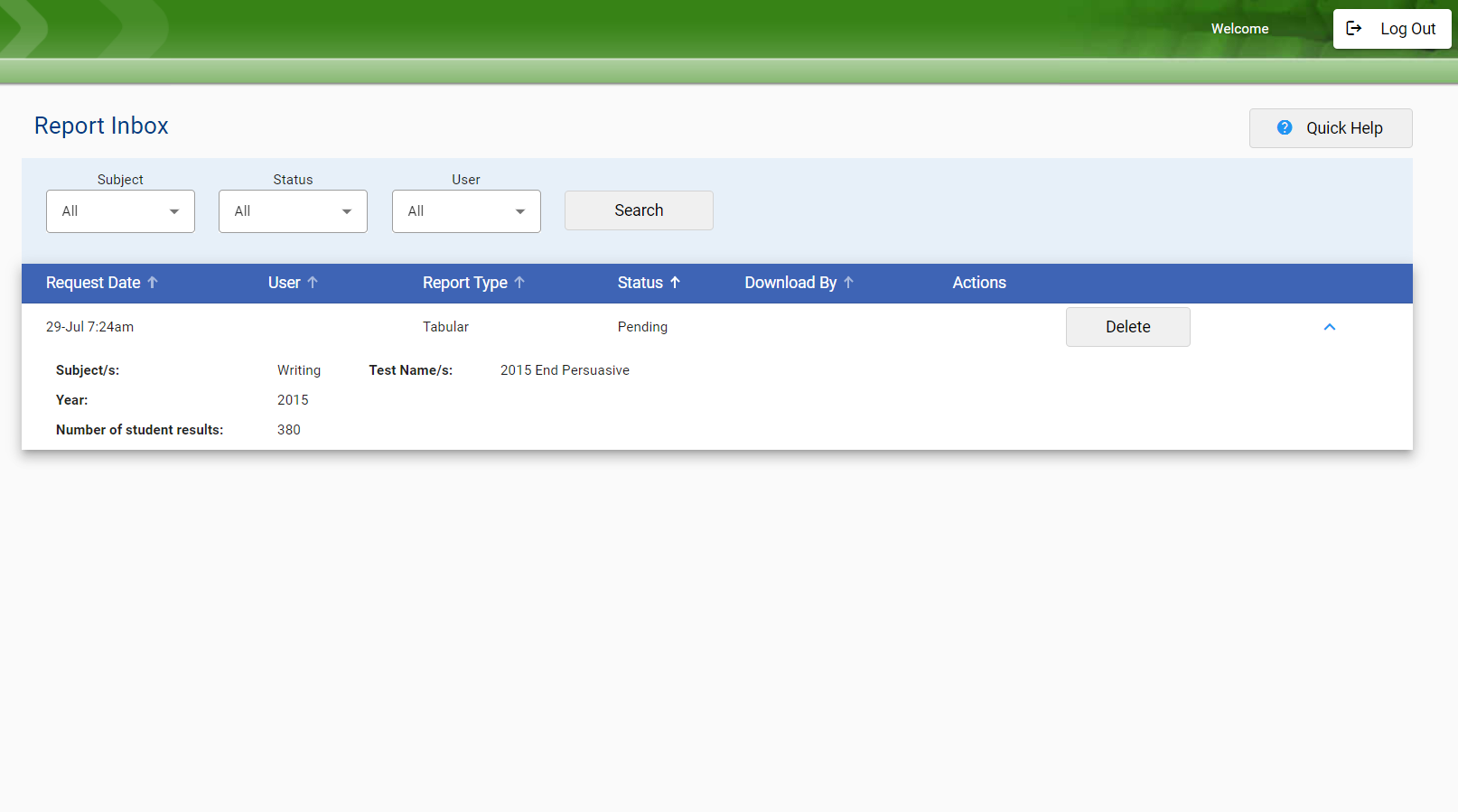The image size is (1458, 812).
Task: Sort by Report Type column header
Action: pyautogui.click(x=464, y=283)
